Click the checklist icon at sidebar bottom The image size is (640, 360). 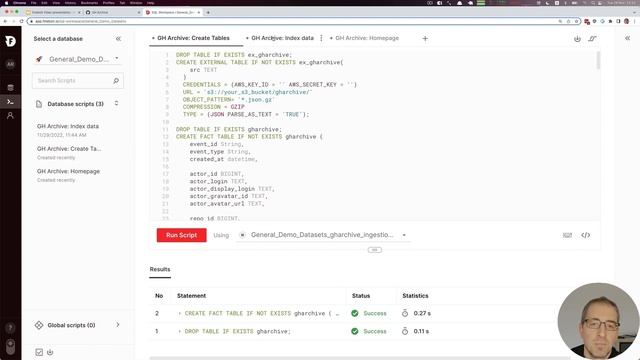(39, 352)
